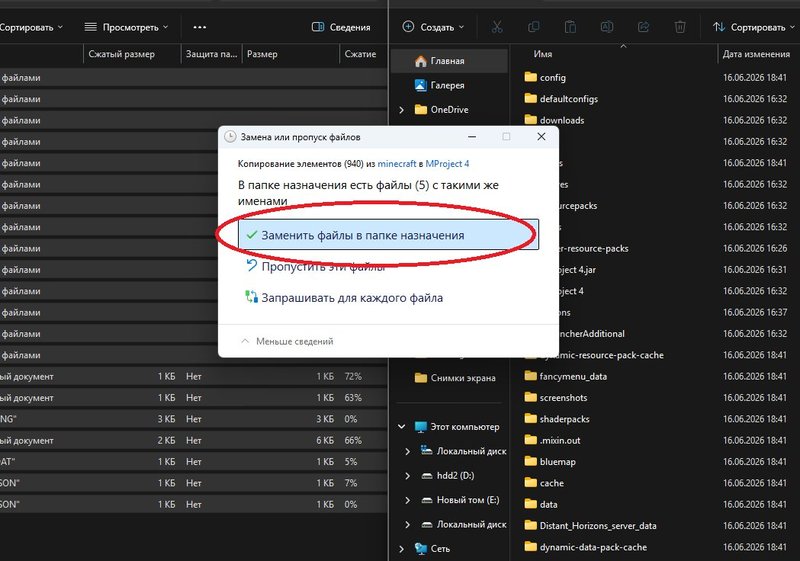Click the Сжатие column header

(361, 54)
